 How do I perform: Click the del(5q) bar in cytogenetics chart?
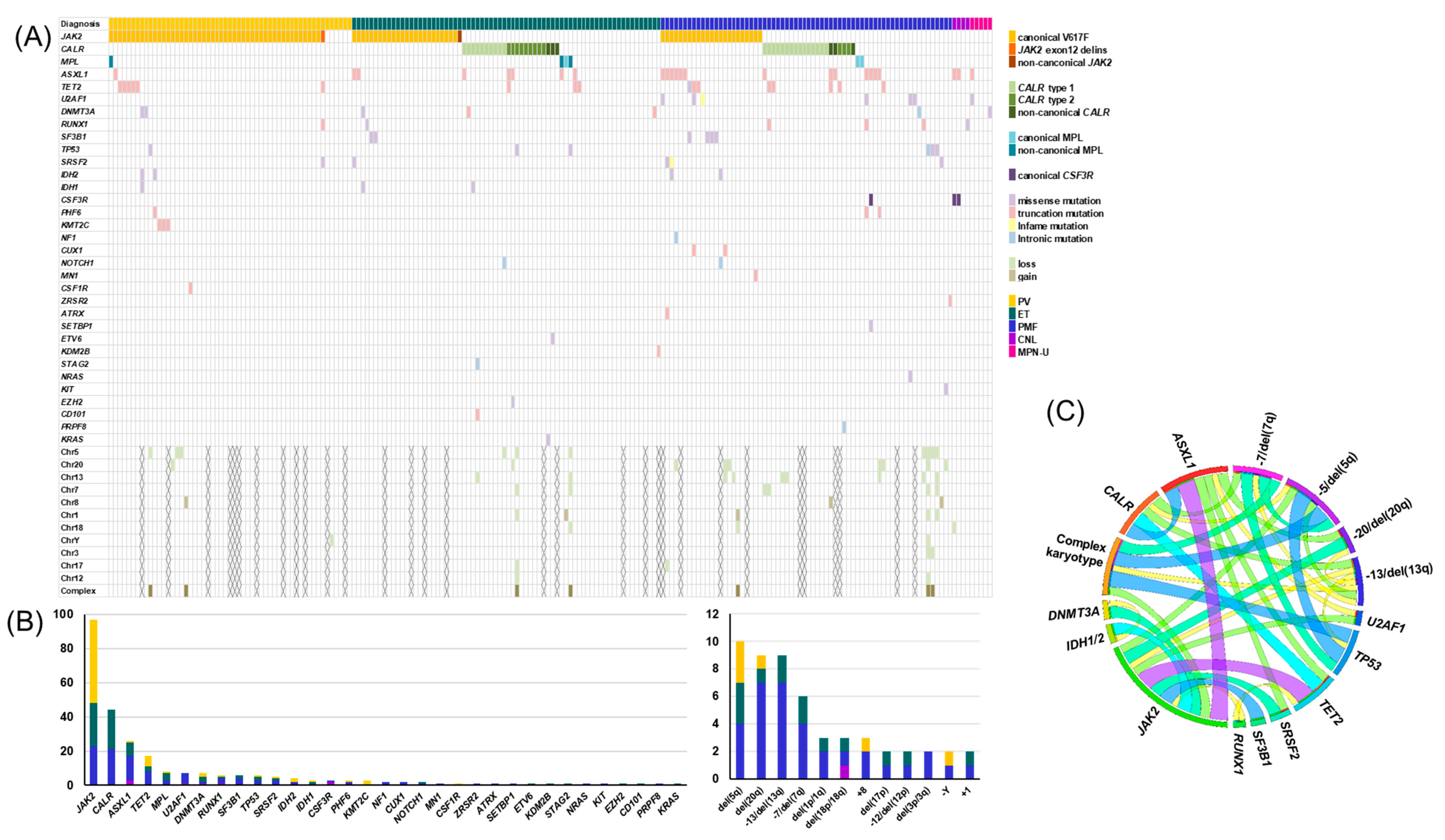pos(740,710)
